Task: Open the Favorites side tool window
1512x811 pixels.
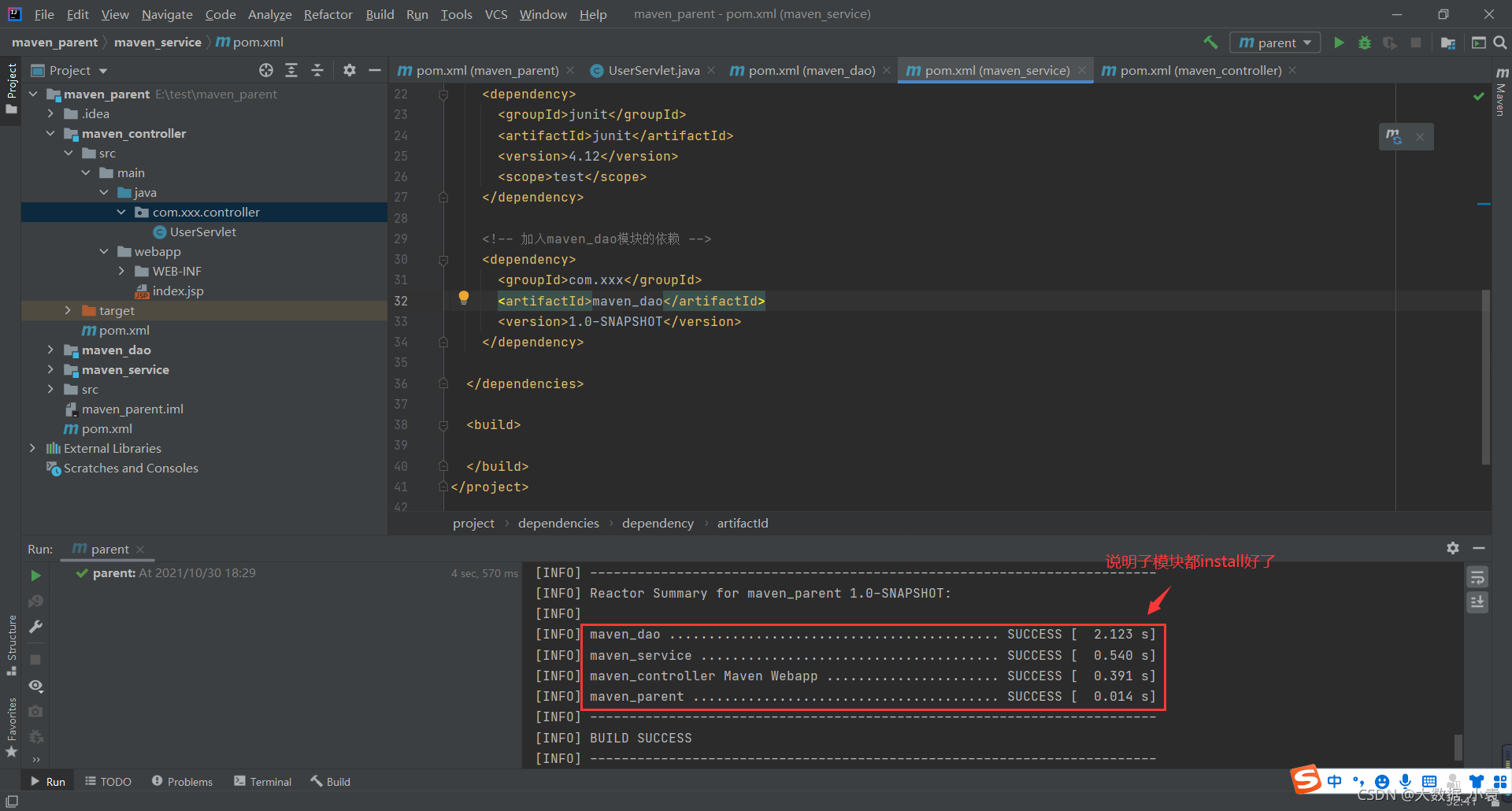Action: click(12, 728)
